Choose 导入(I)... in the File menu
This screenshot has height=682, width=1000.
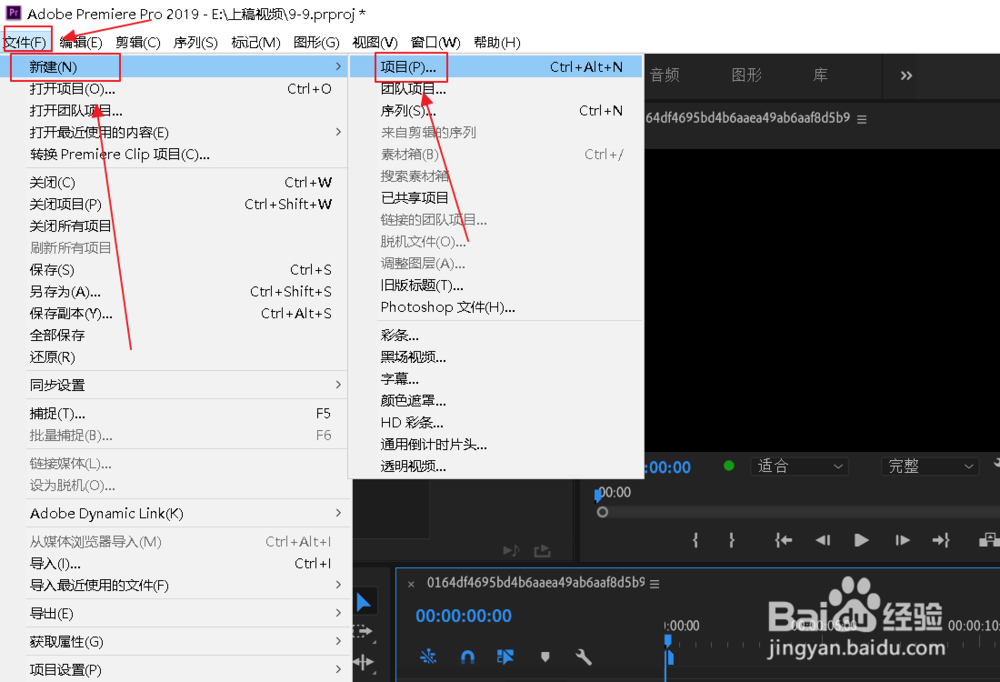pyautogui.click(x=174, y=563)
